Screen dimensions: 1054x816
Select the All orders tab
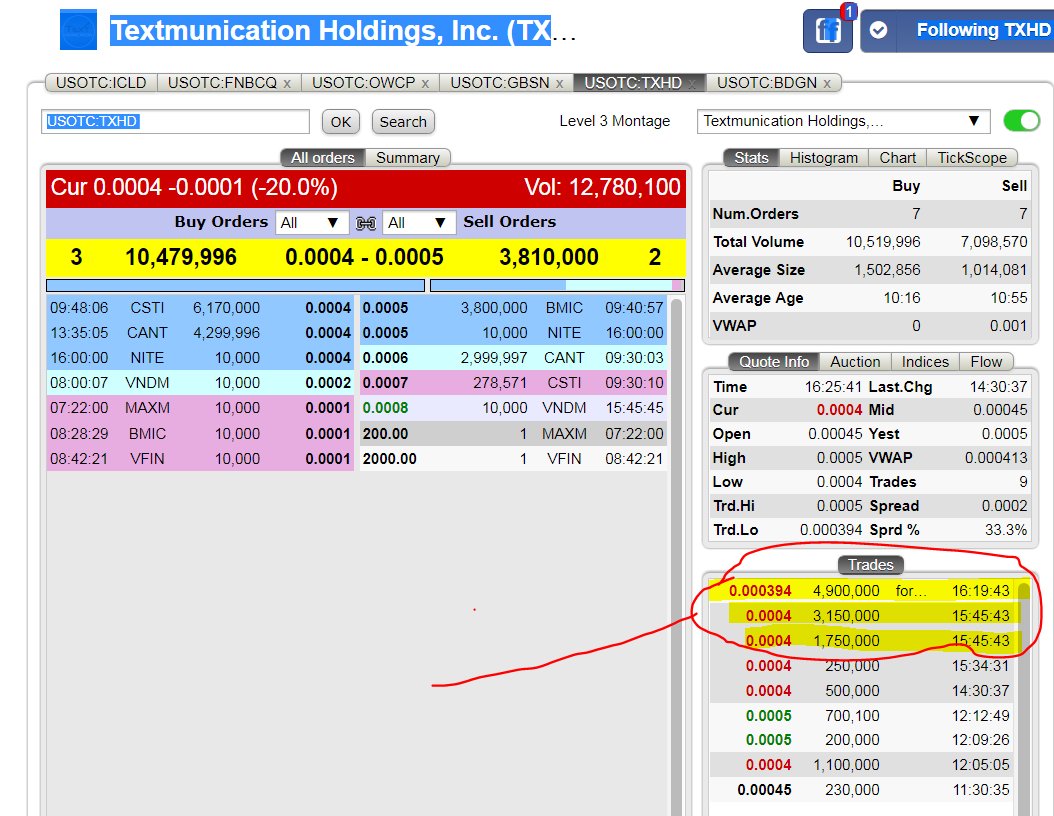323,157
